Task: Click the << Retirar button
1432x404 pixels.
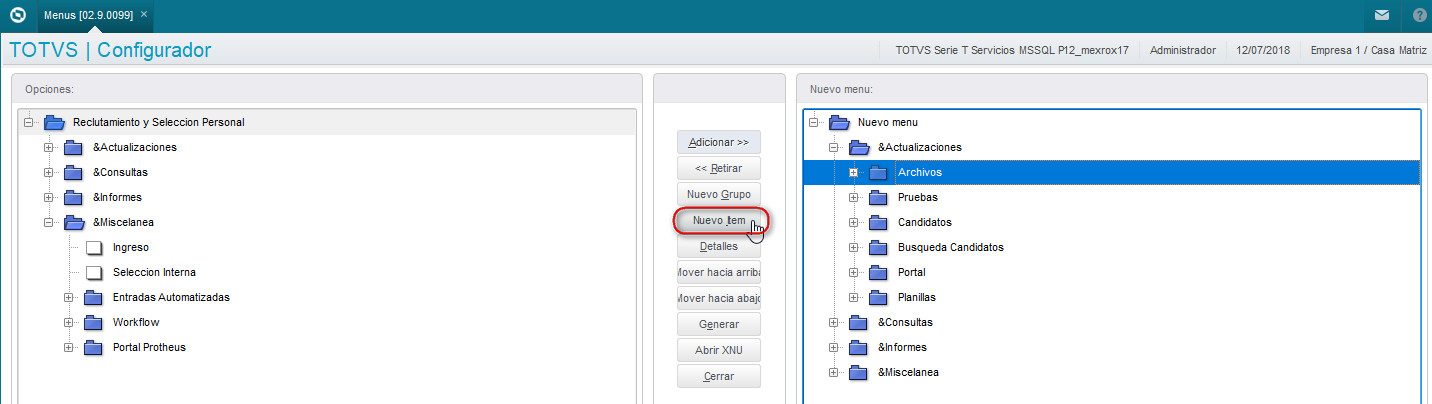Action: tap(719, 168)
